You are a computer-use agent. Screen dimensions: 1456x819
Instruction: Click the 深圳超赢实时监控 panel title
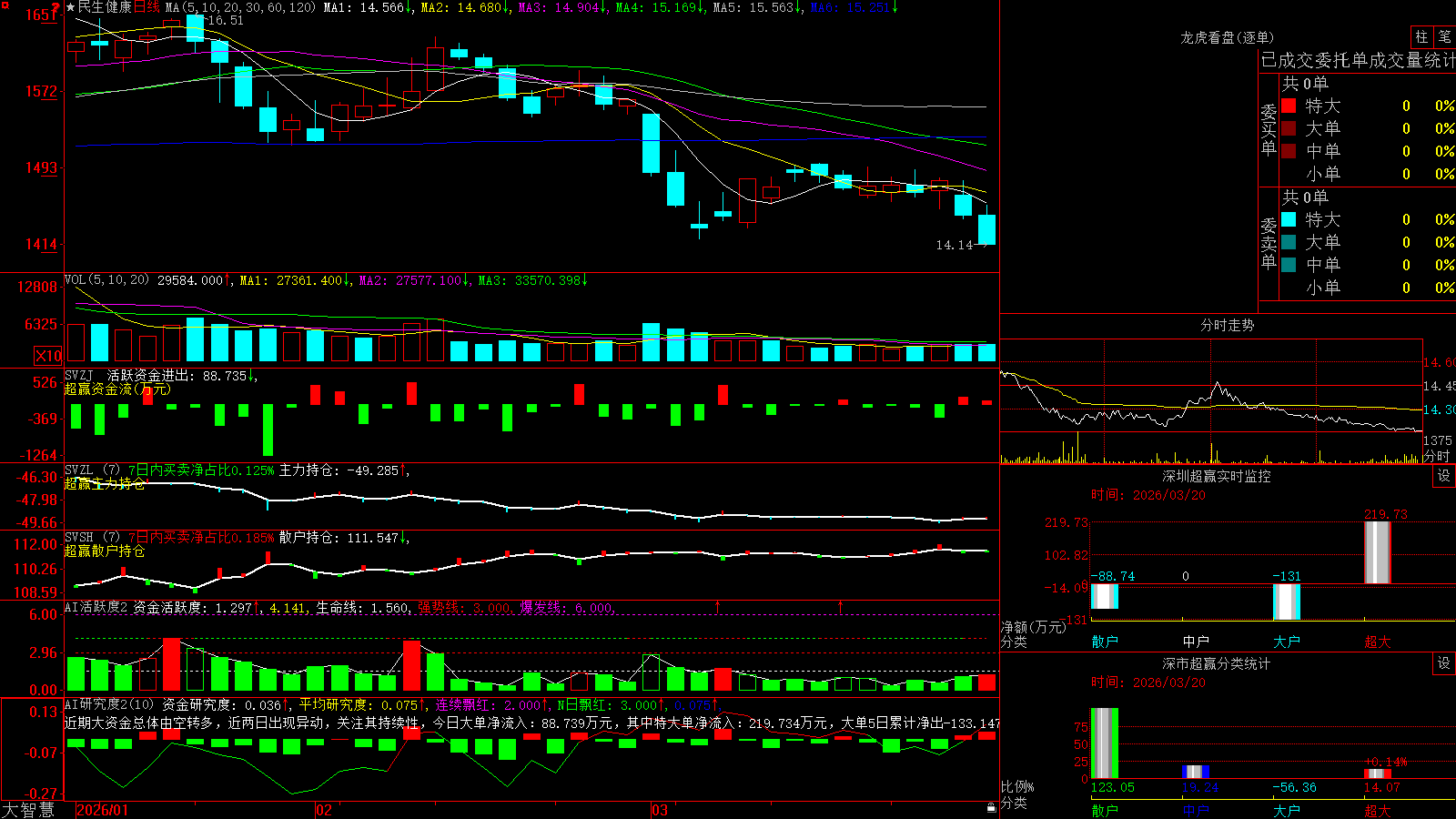click(x=1216, y=476)
